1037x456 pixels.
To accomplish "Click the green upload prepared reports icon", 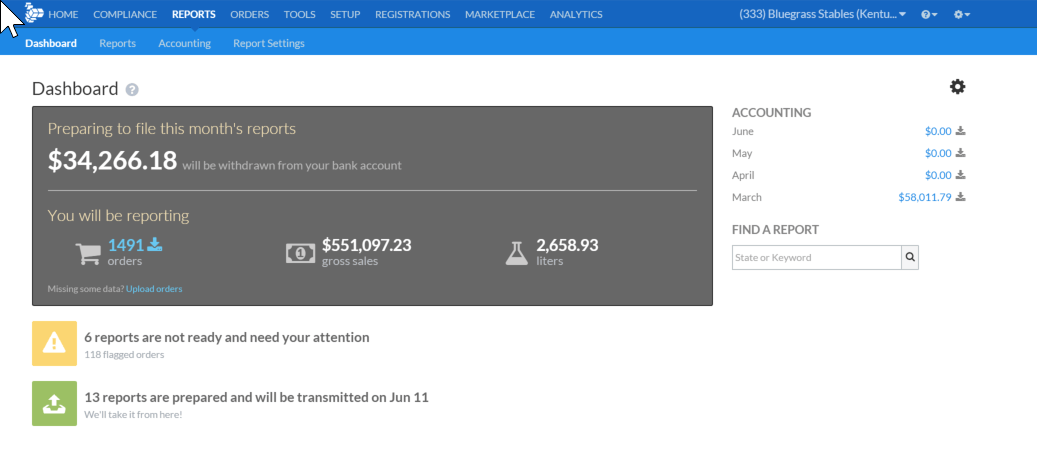I will coord(54,403).
